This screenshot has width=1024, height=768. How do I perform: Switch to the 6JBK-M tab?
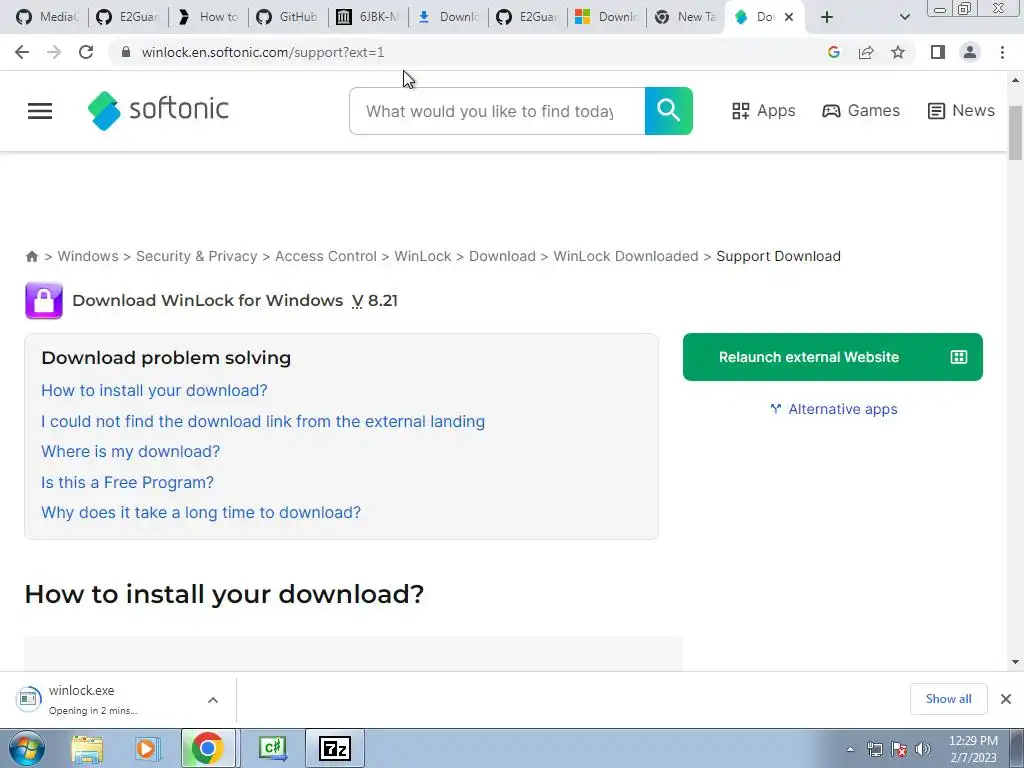coord(368,17)
